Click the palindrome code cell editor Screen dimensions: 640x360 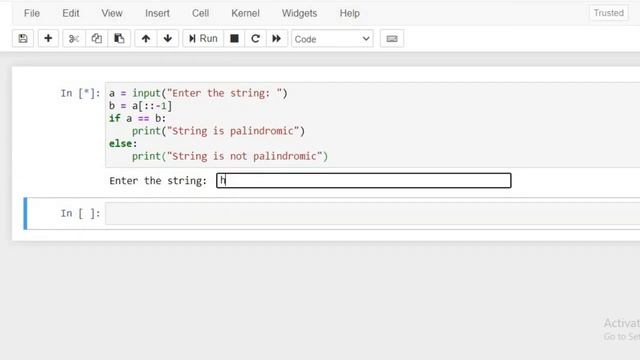pos(372,125)
